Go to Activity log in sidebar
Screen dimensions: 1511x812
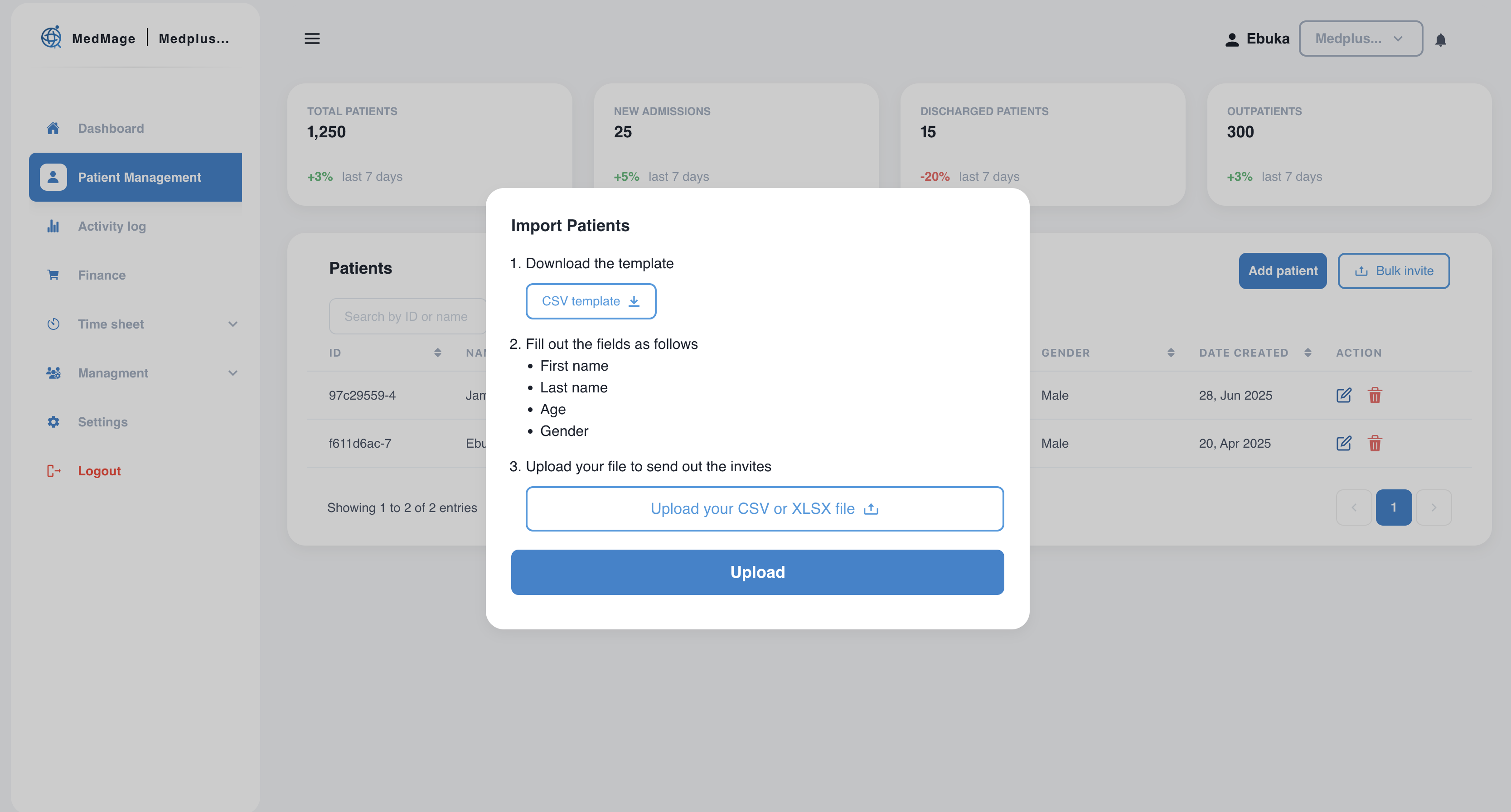[x=111, y=226]
